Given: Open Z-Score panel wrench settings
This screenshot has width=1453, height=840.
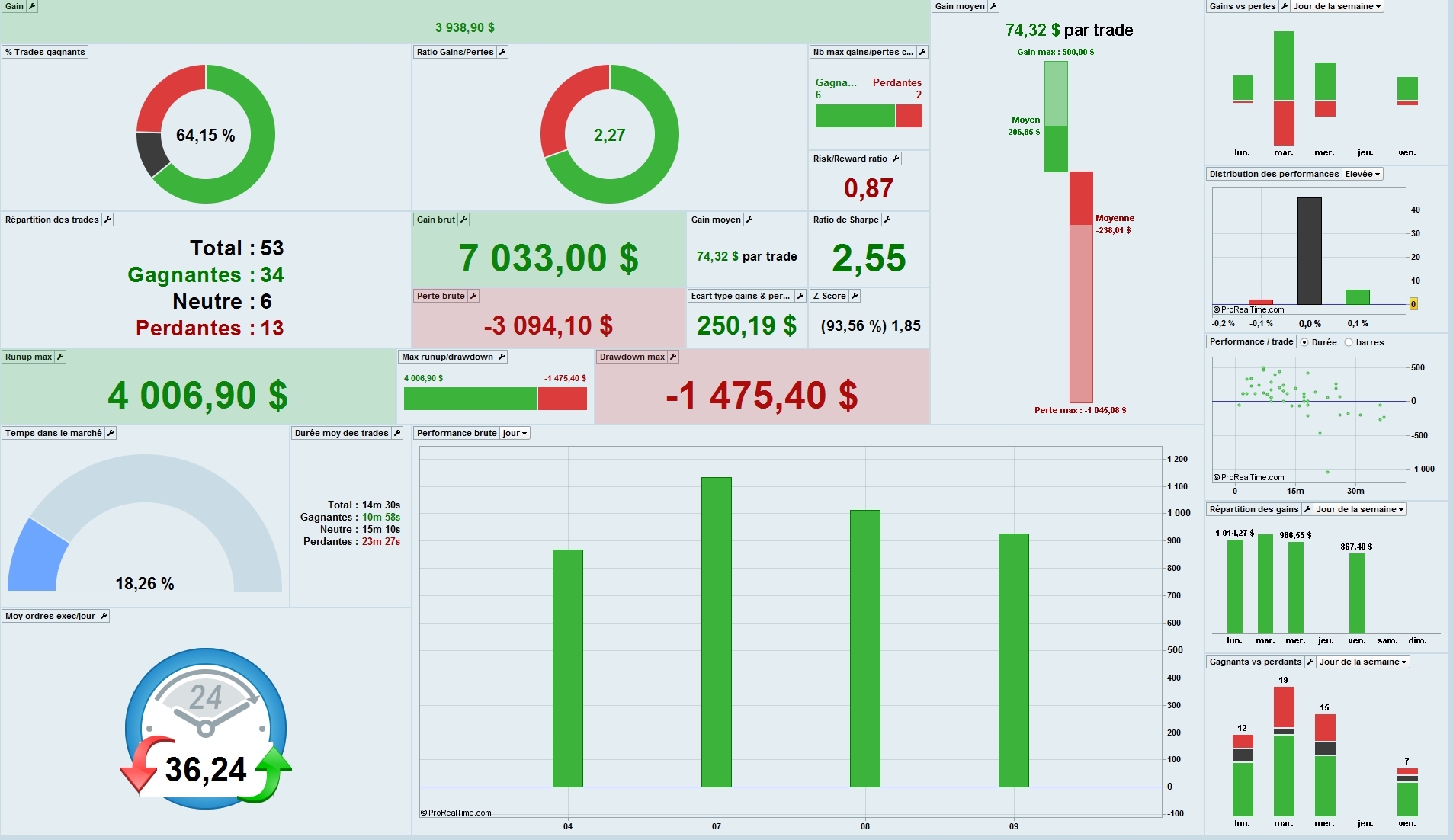Looking at the screenshot, I should click(855, 296).
